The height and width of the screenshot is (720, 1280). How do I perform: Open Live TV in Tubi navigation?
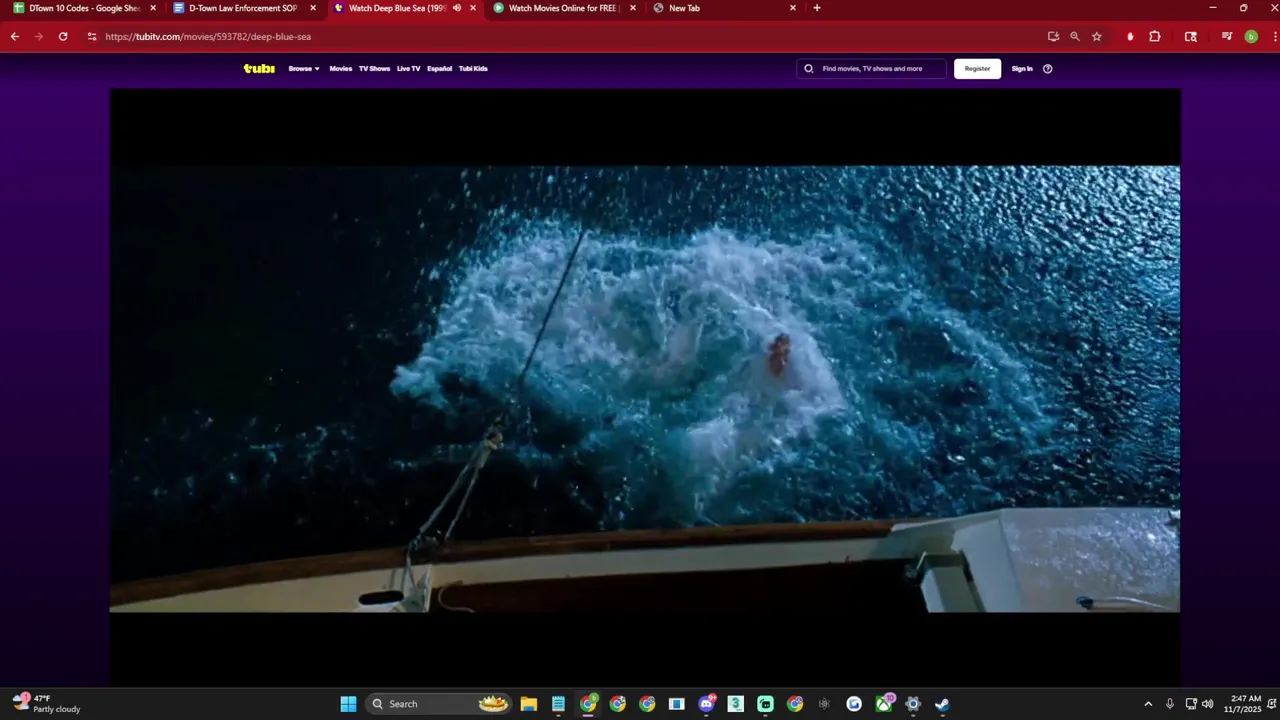pos(408,69)
